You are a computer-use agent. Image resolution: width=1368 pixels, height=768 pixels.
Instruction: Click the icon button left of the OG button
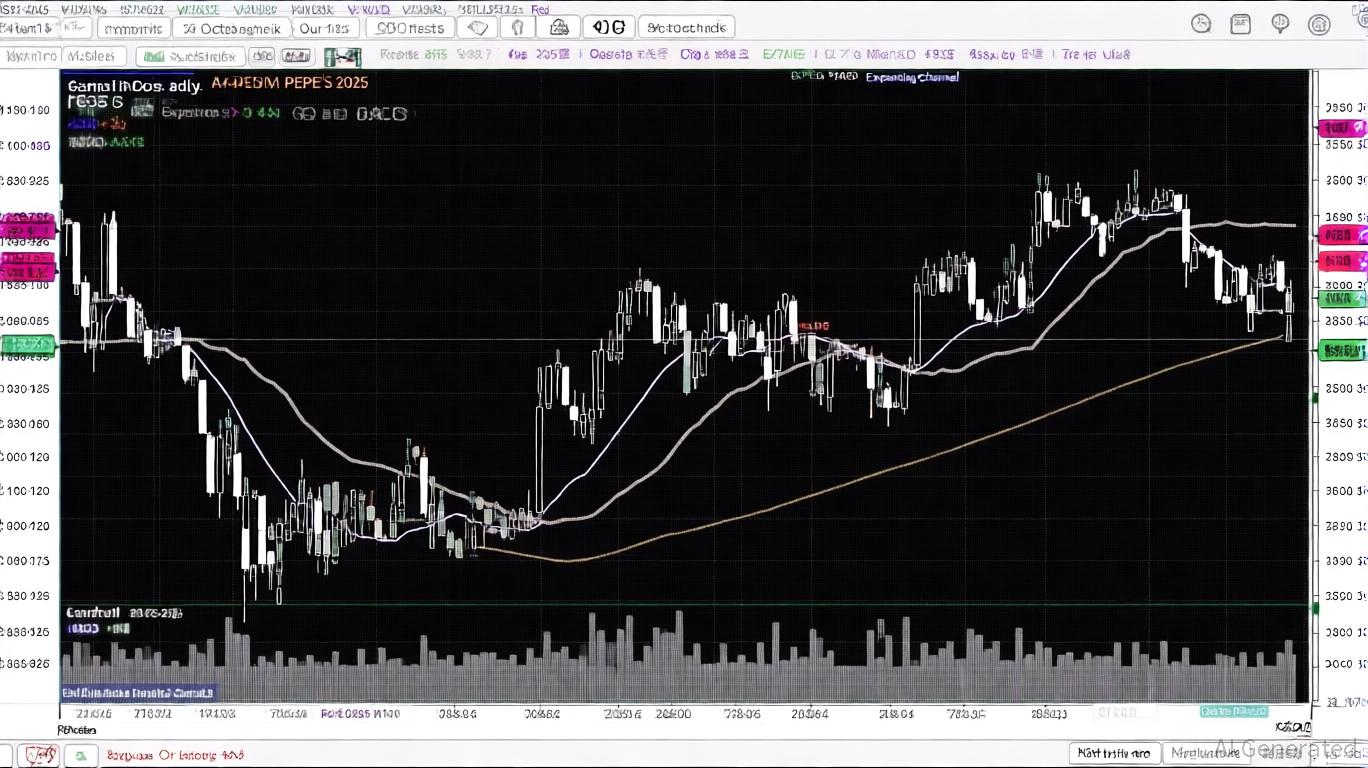point(559,28)
